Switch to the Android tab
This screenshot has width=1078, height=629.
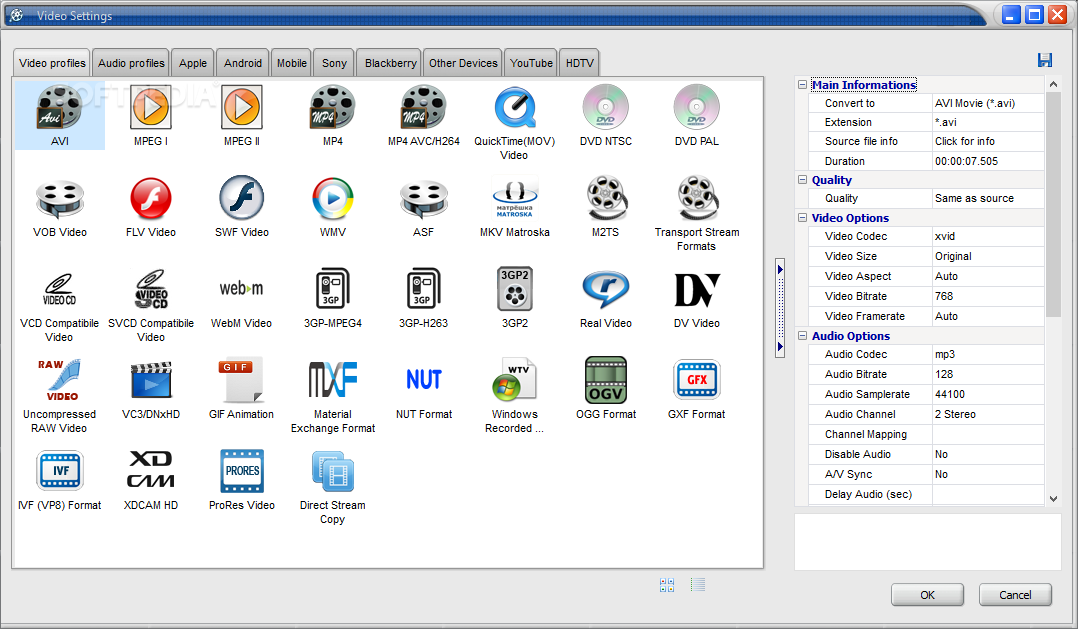[x=243, y=63]
